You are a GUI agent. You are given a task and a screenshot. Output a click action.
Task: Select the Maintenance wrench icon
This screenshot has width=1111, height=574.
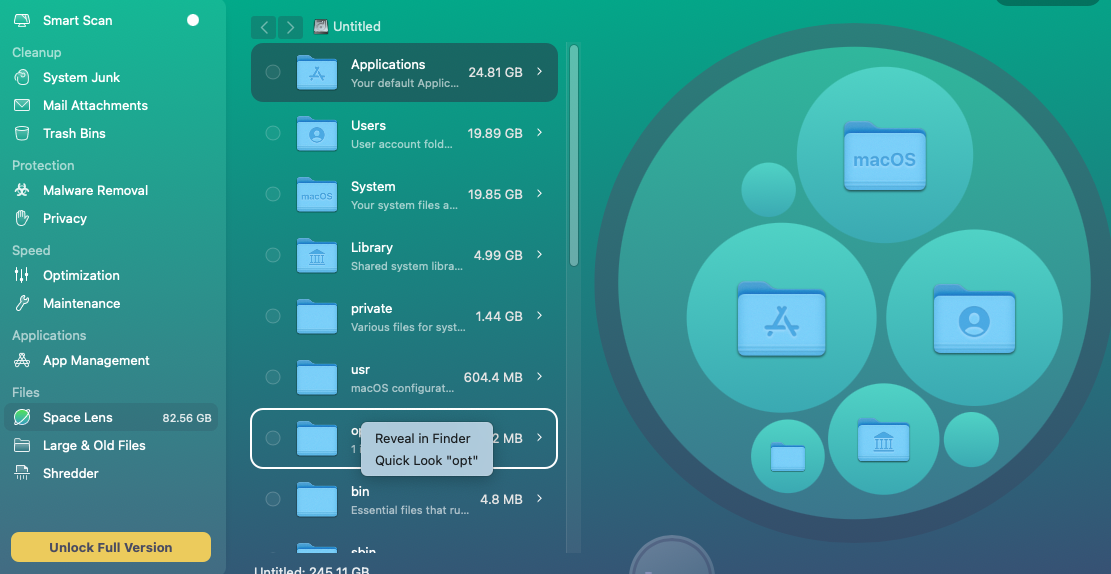(22, 303)
